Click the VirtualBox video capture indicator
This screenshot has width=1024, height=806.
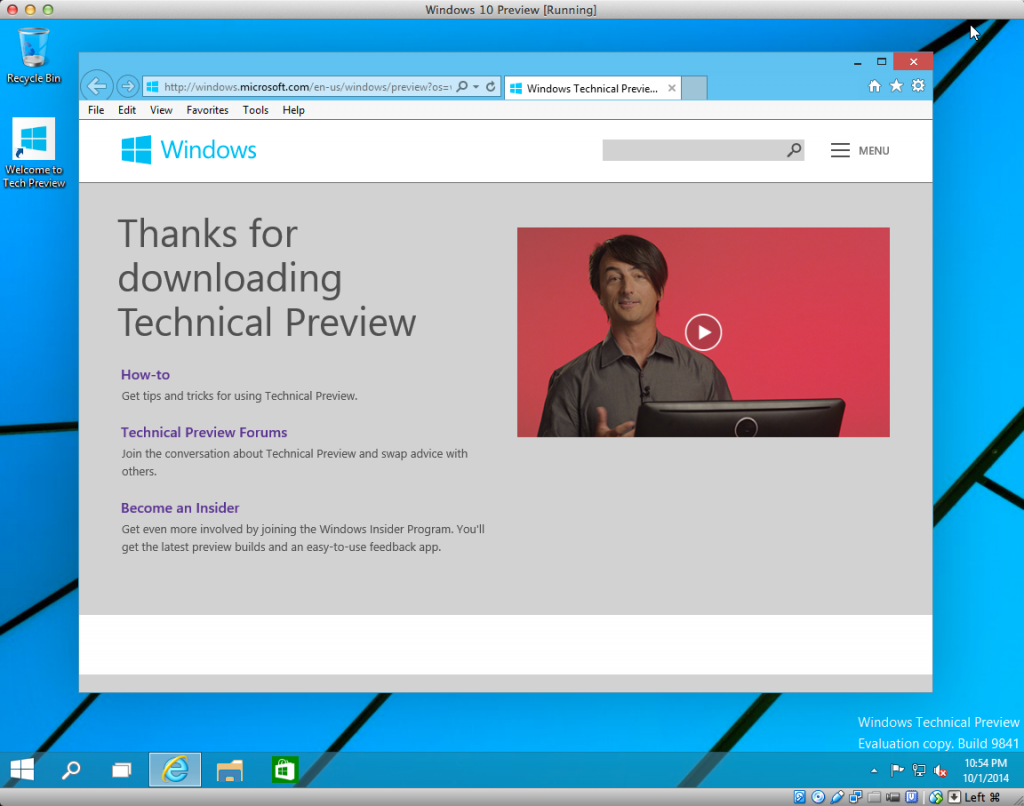893,797
